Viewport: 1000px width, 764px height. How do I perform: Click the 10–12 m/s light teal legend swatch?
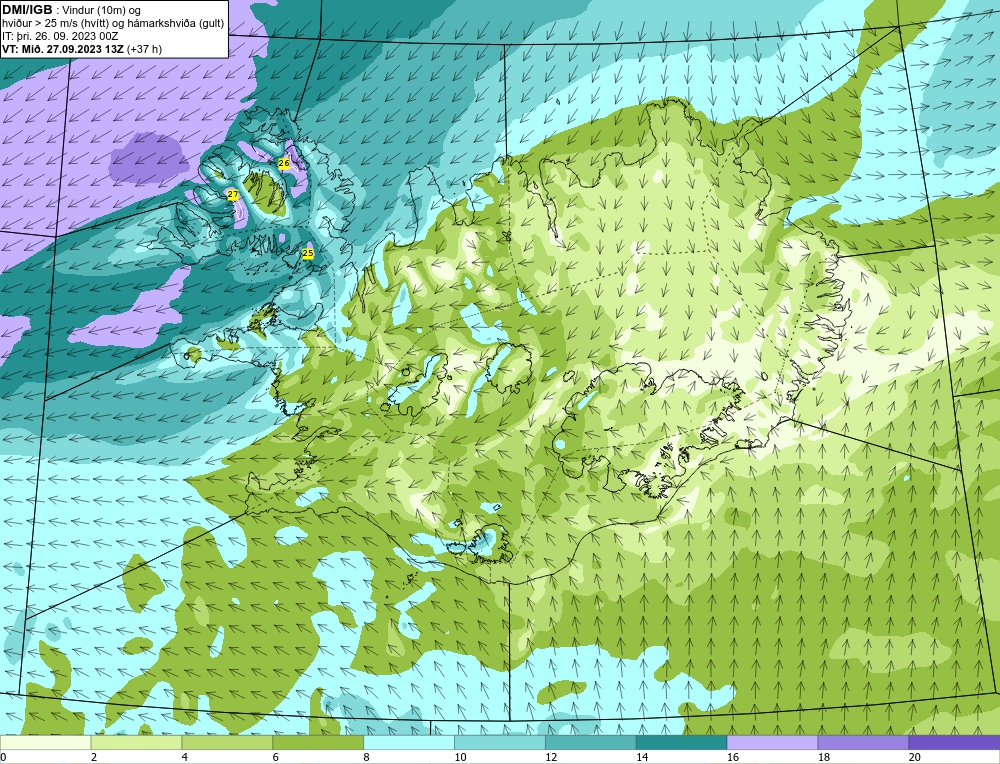pos(500,742)
